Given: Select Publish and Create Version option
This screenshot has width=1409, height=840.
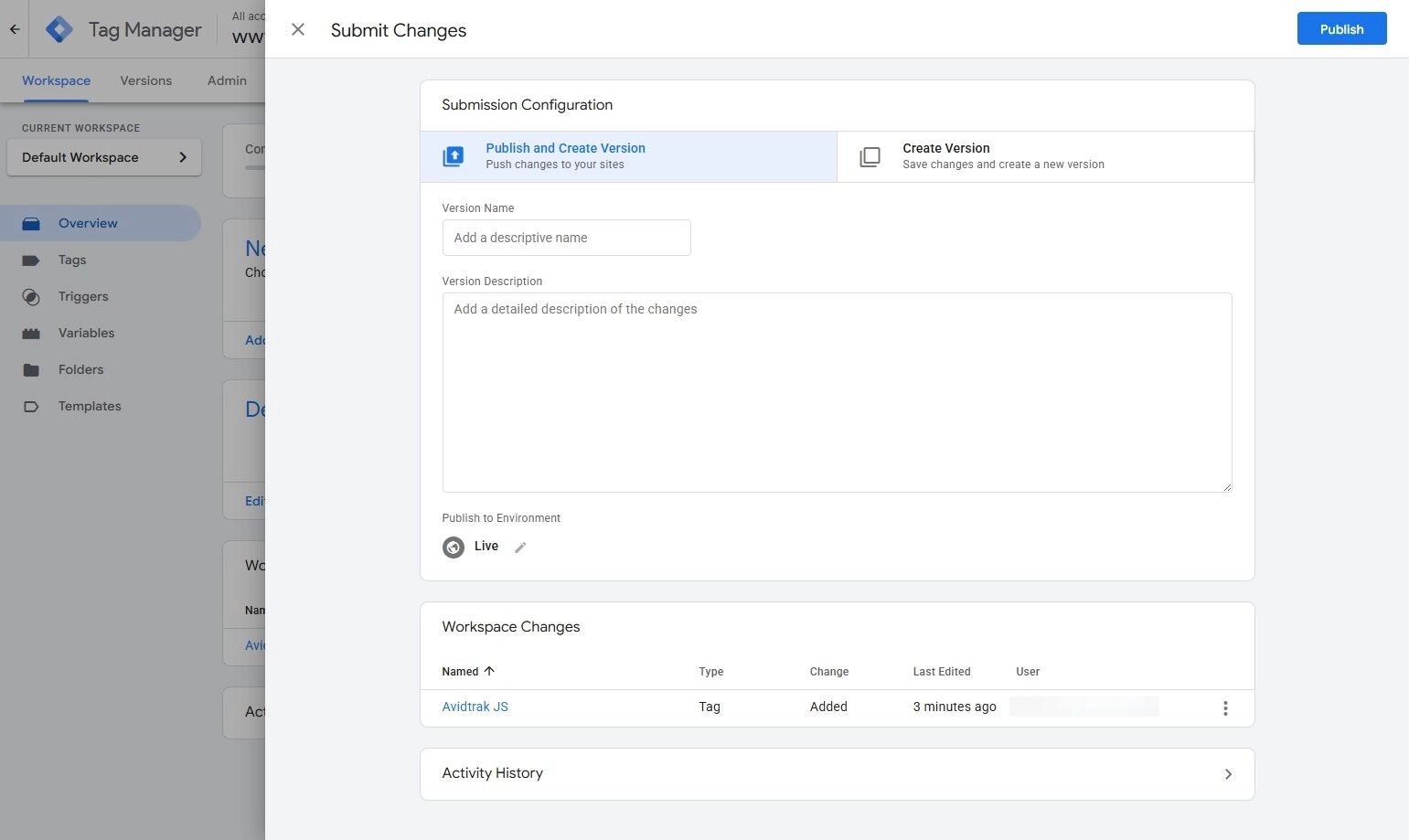Looking at the screenshot, I should coord(565,155).
